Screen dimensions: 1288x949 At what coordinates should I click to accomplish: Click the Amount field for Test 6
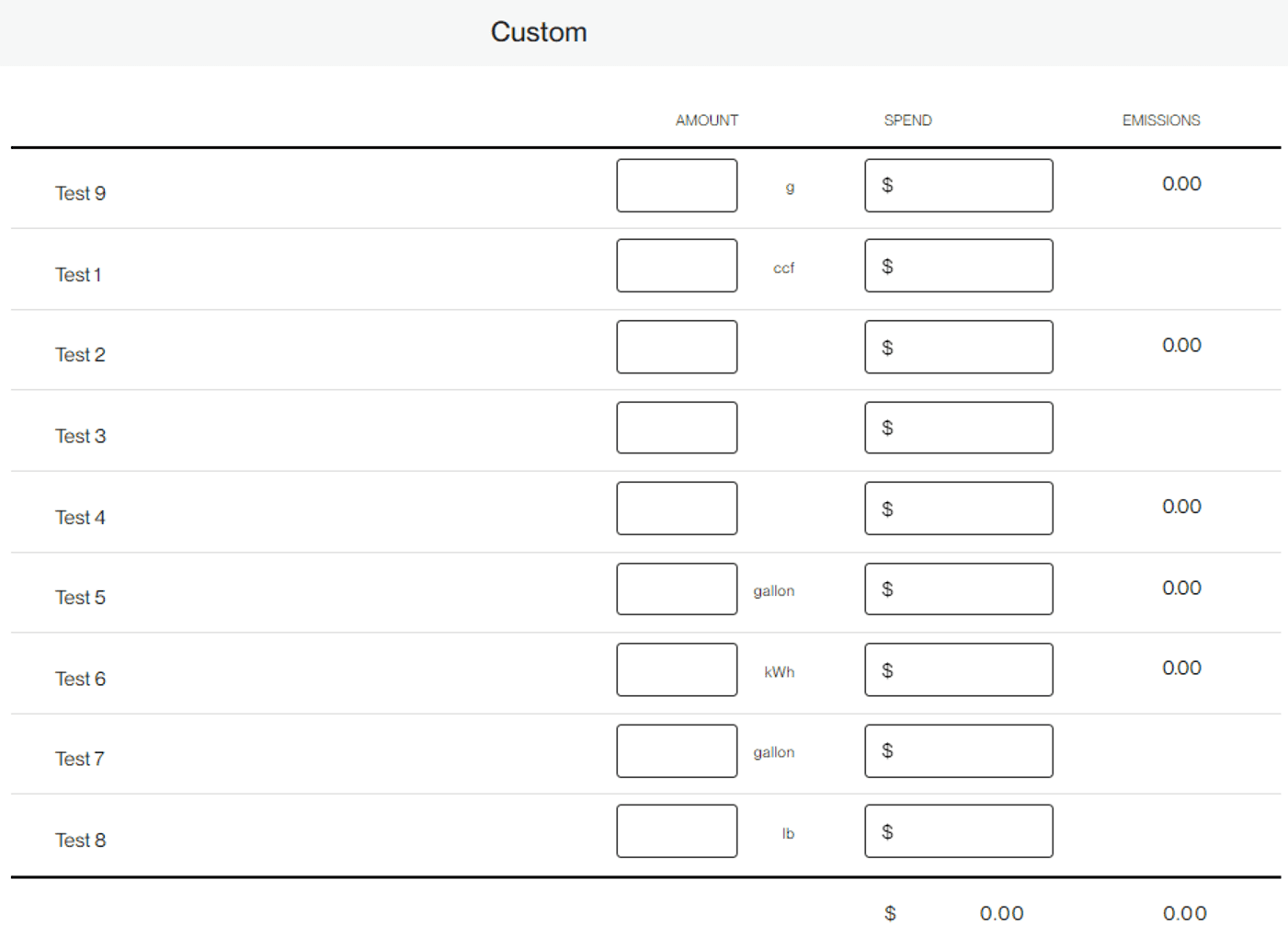coord(677,669)
